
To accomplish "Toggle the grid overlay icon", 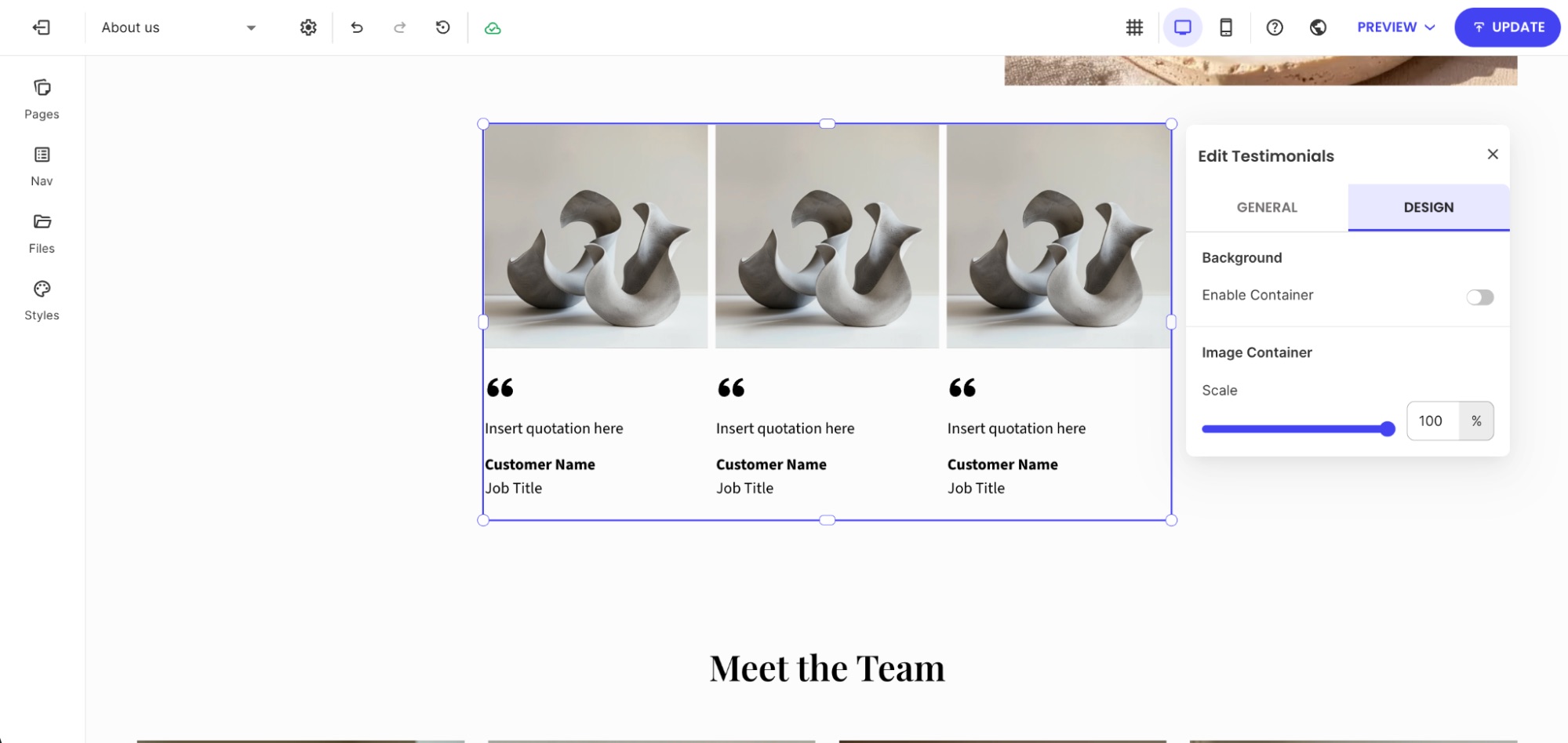I will [x=1134, y=27].
